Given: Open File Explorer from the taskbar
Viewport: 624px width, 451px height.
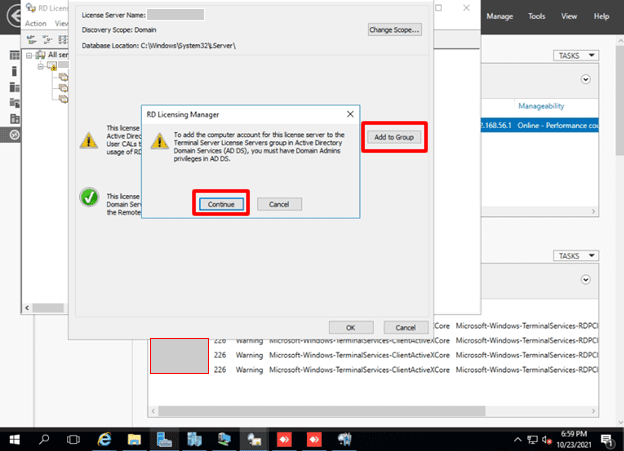Looking at the screenshot, I should [x=134, y=440].
